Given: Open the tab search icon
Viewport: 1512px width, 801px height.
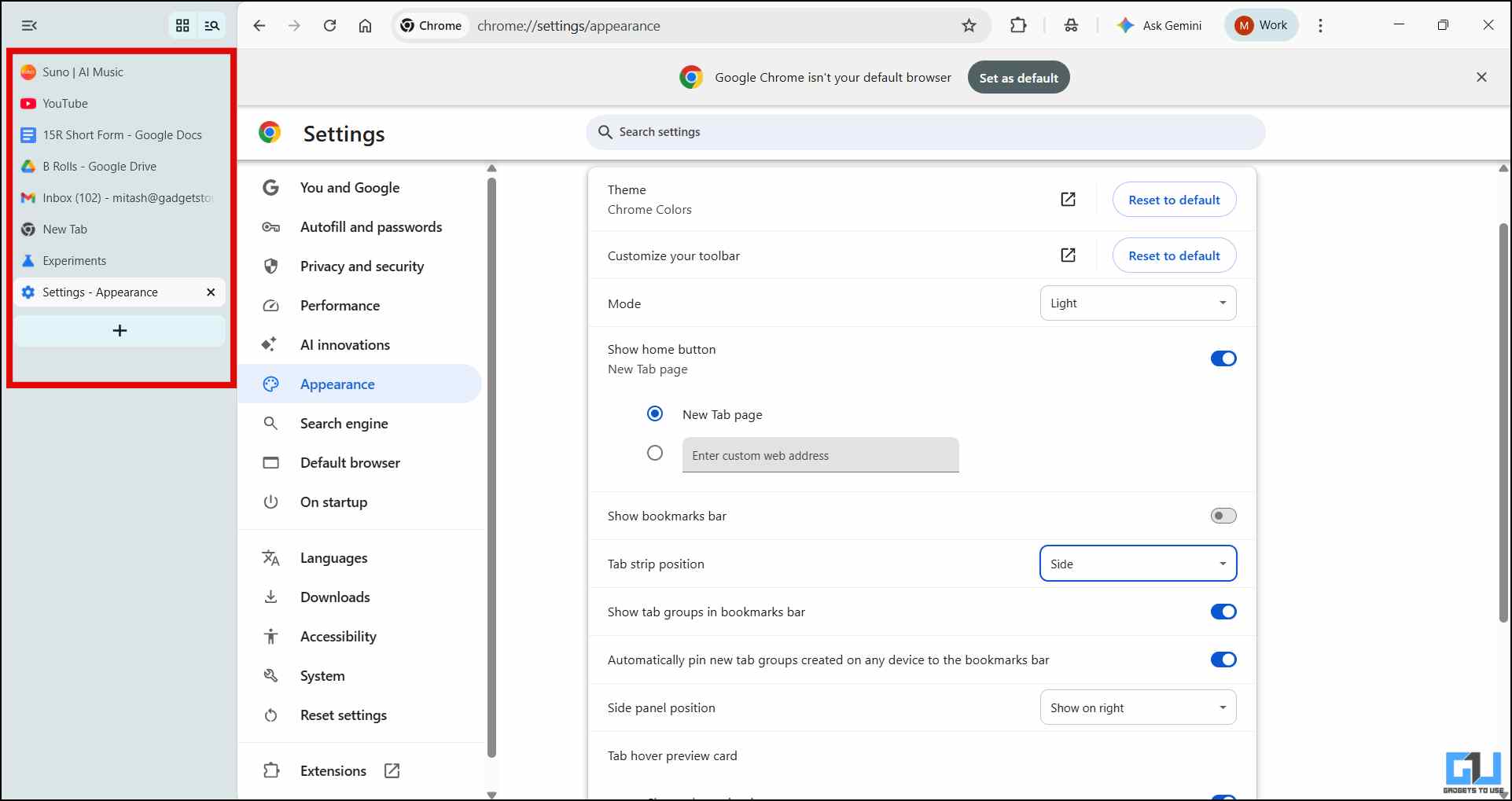Looking at the screenshot, I should pos(212,26).
